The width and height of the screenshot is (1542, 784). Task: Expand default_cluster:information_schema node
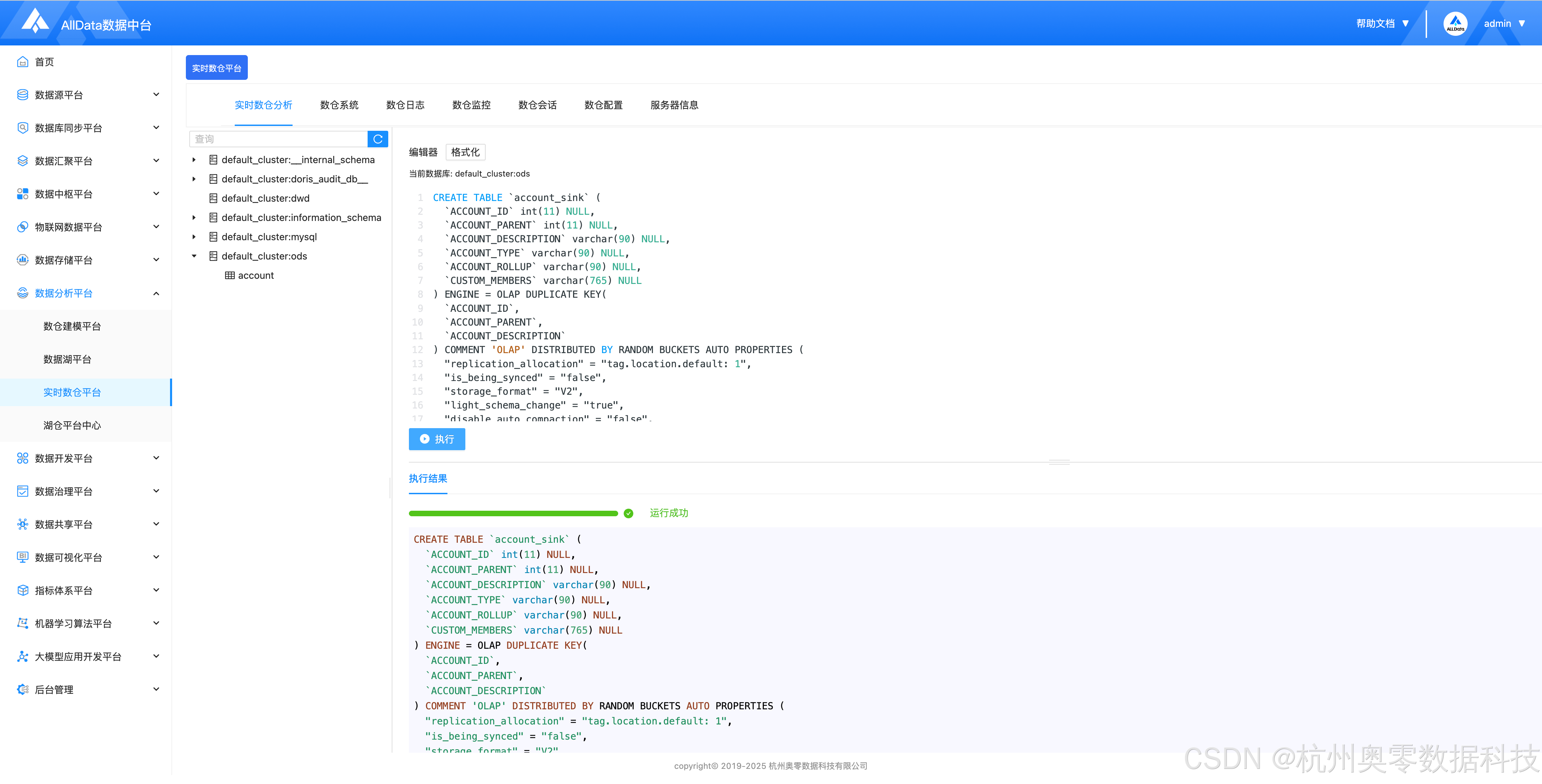pyautogui.click(x=194, y=218)
